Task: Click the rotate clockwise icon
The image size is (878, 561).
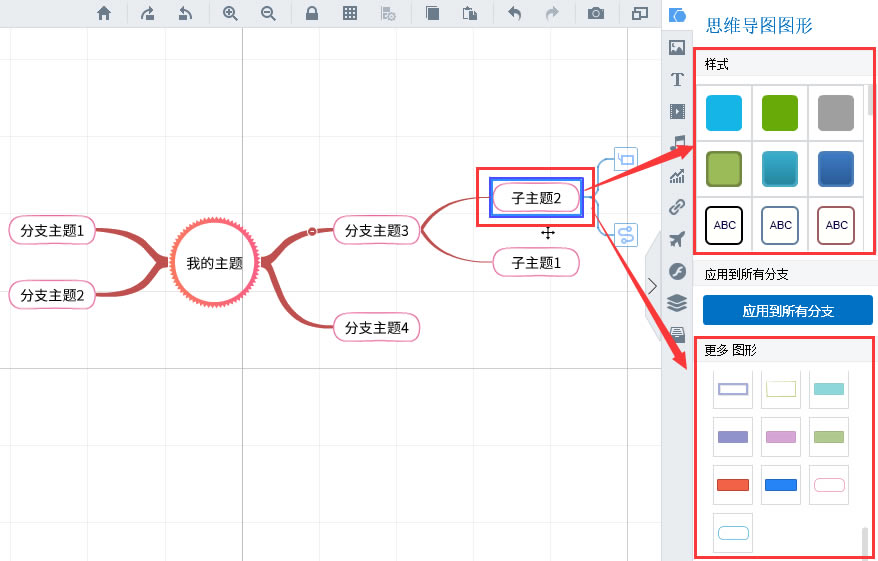Action: pos(147,13)
